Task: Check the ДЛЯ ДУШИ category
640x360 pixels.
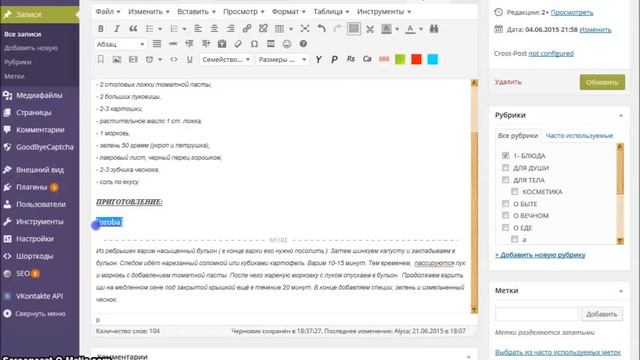Action: pos(506,168)
